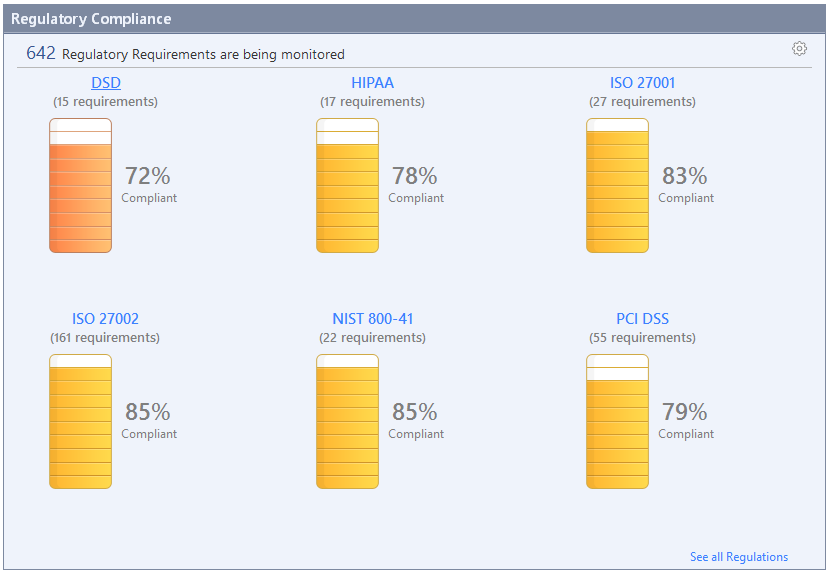Open the widget settings gear icon
831x576 pixels.
pyautogui.click(x=799, y=49)
